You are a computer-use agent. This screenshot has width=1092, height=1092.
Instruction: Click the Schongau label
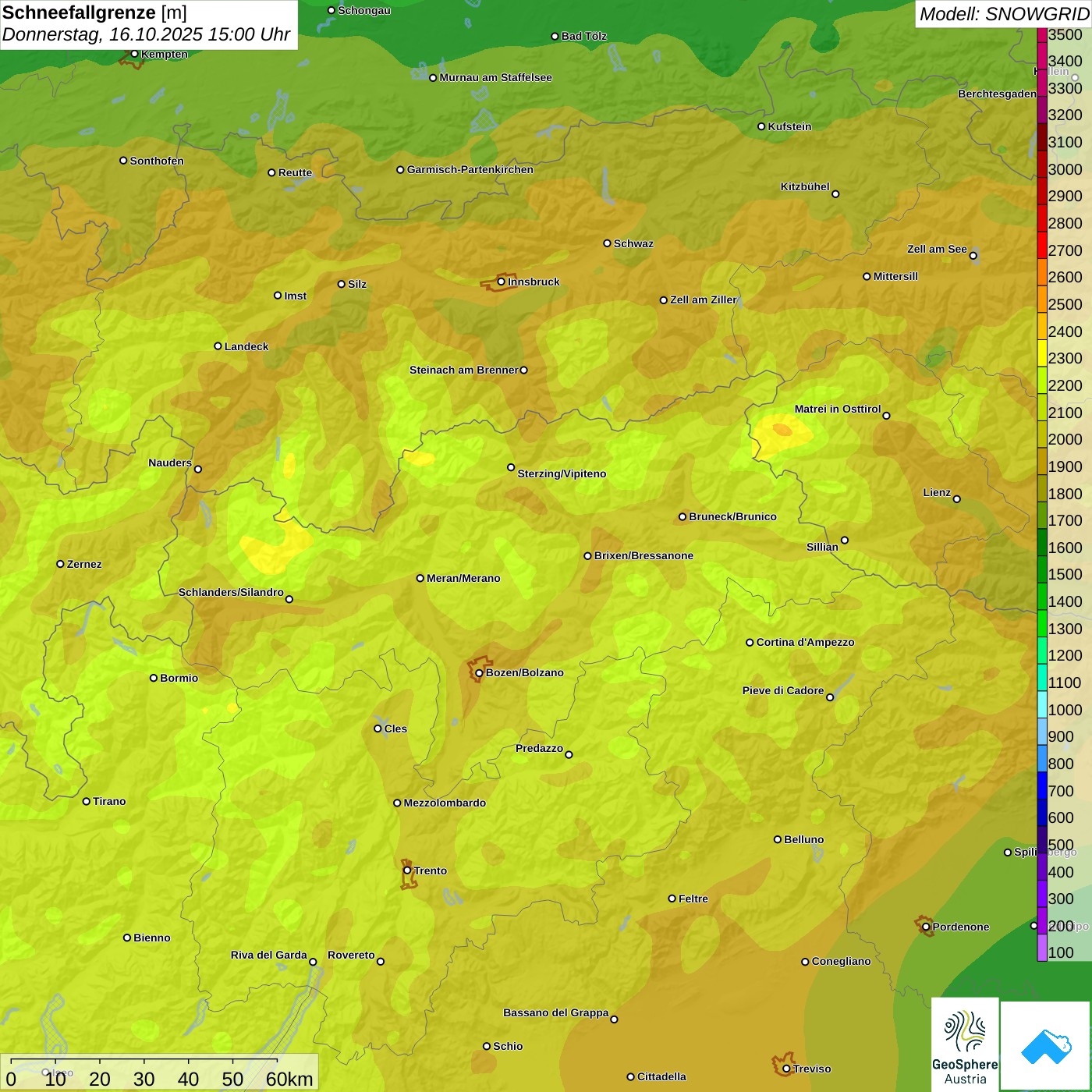(x=364, y=10)
